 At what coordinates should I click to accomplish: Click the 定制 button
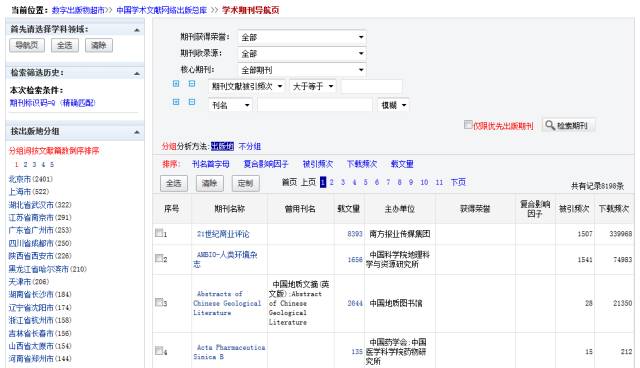[x=245, y=184]
